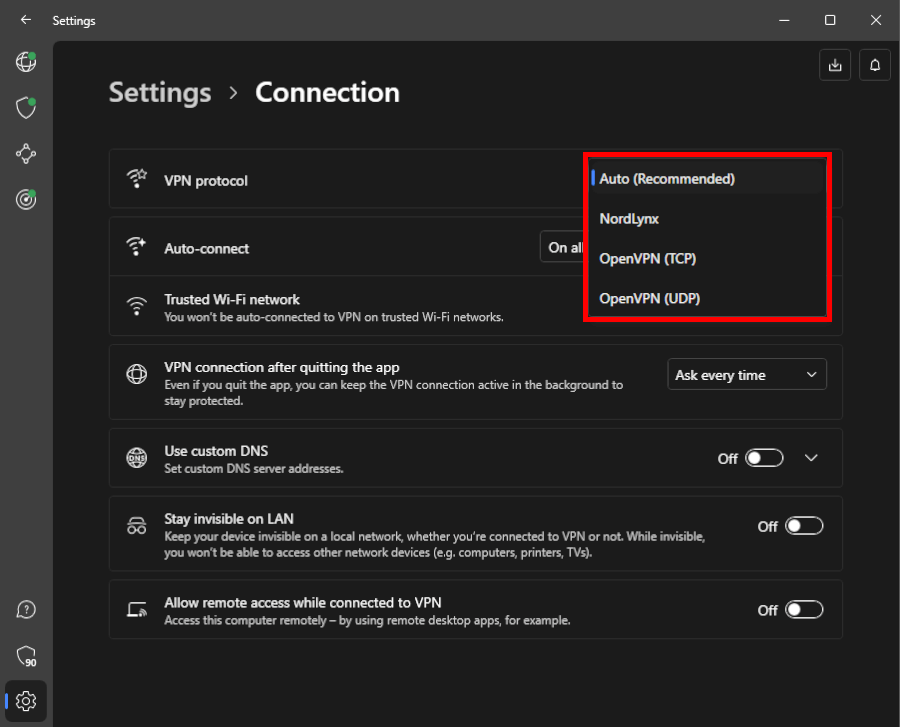This screenshot has height=727, width=900.
Task: Click the Settings breadcrumb link
Action: click(160, 92)
